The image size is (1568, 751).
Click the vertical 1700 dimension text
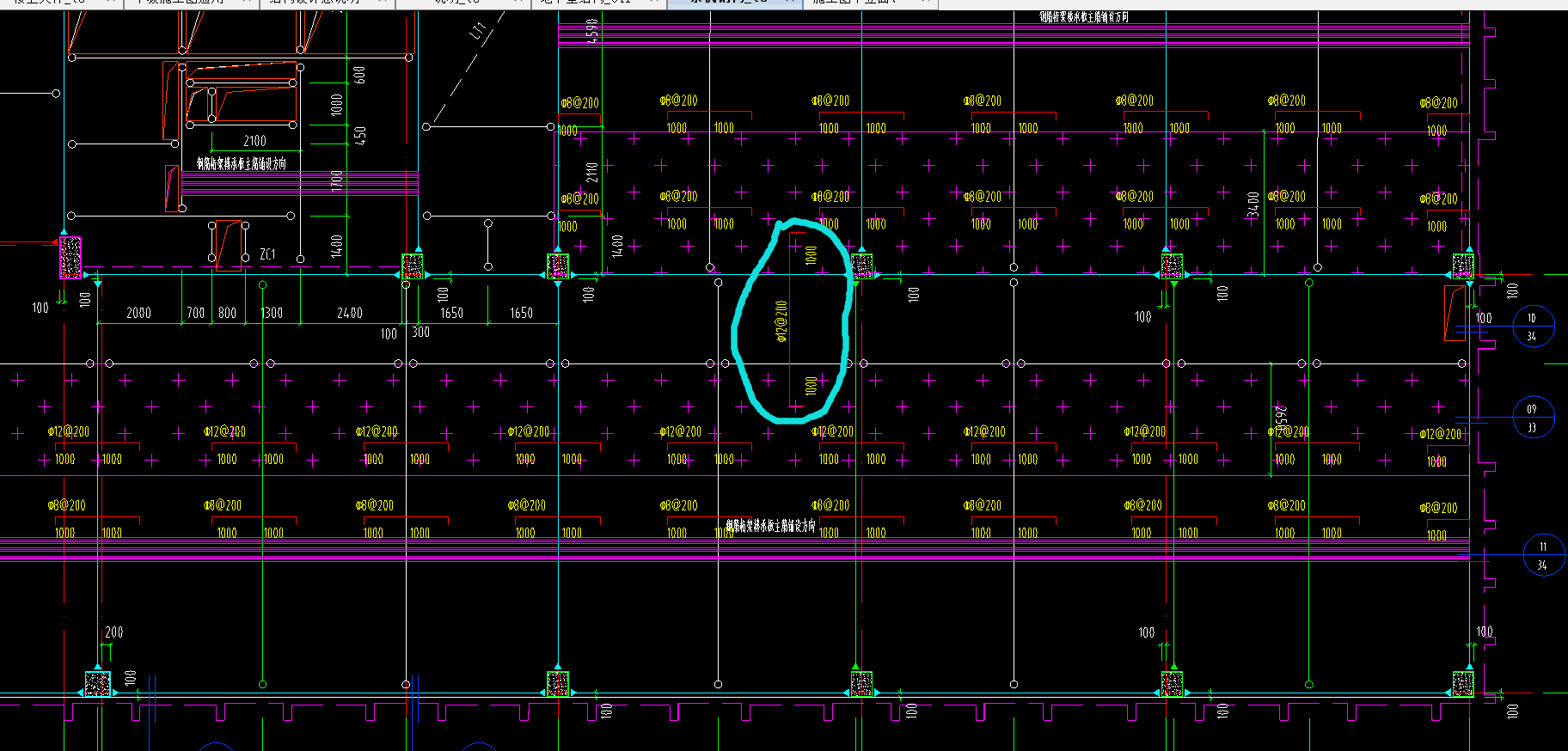click(336, 180)
